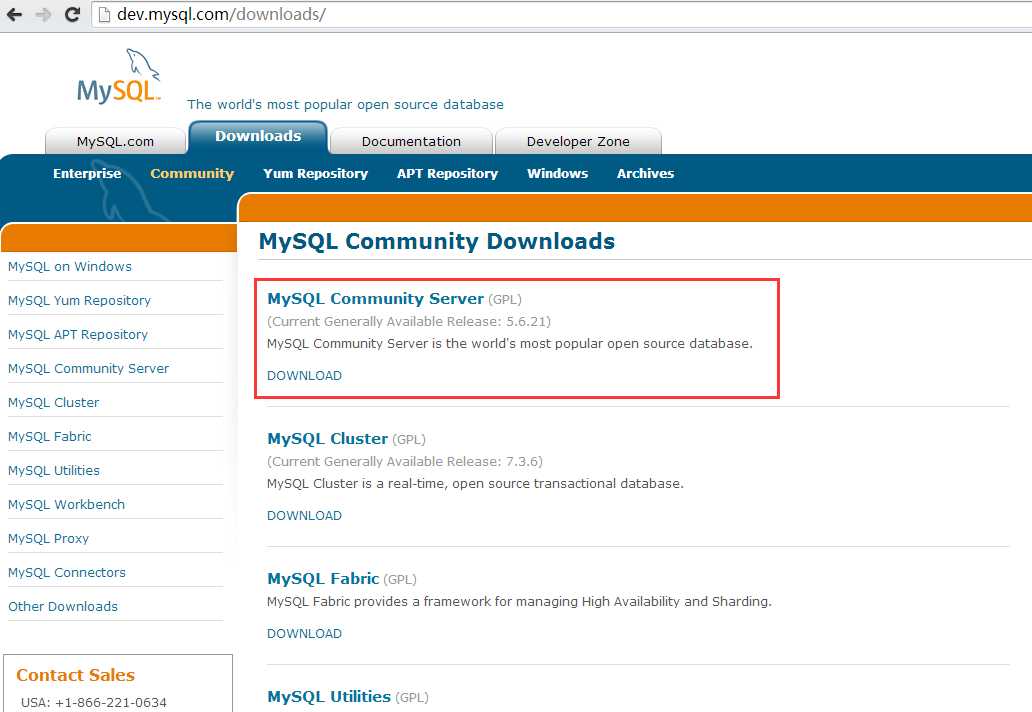The width and height of the screenshot is (1032, 712).
Task: Select the Downloads tab
Action: click(x=258, y=136)
